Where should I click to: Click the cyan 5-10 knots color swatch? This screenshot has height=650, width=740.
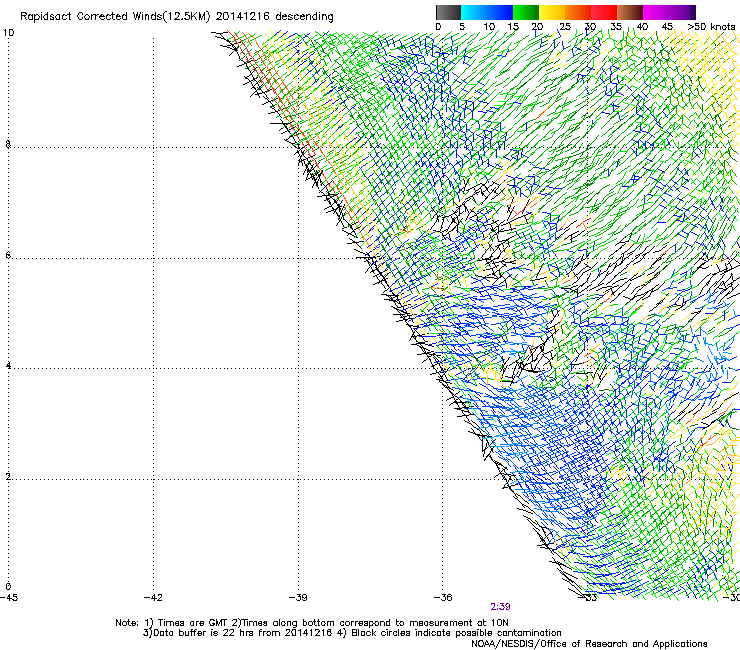(x=474, y=12)
